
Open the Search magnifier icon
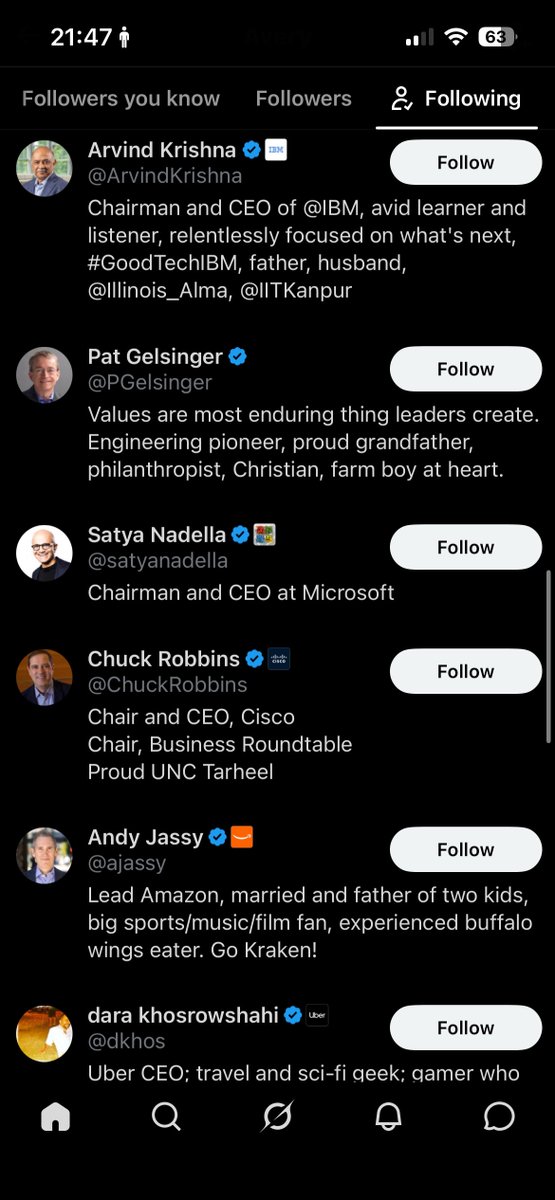[166, 1116]
